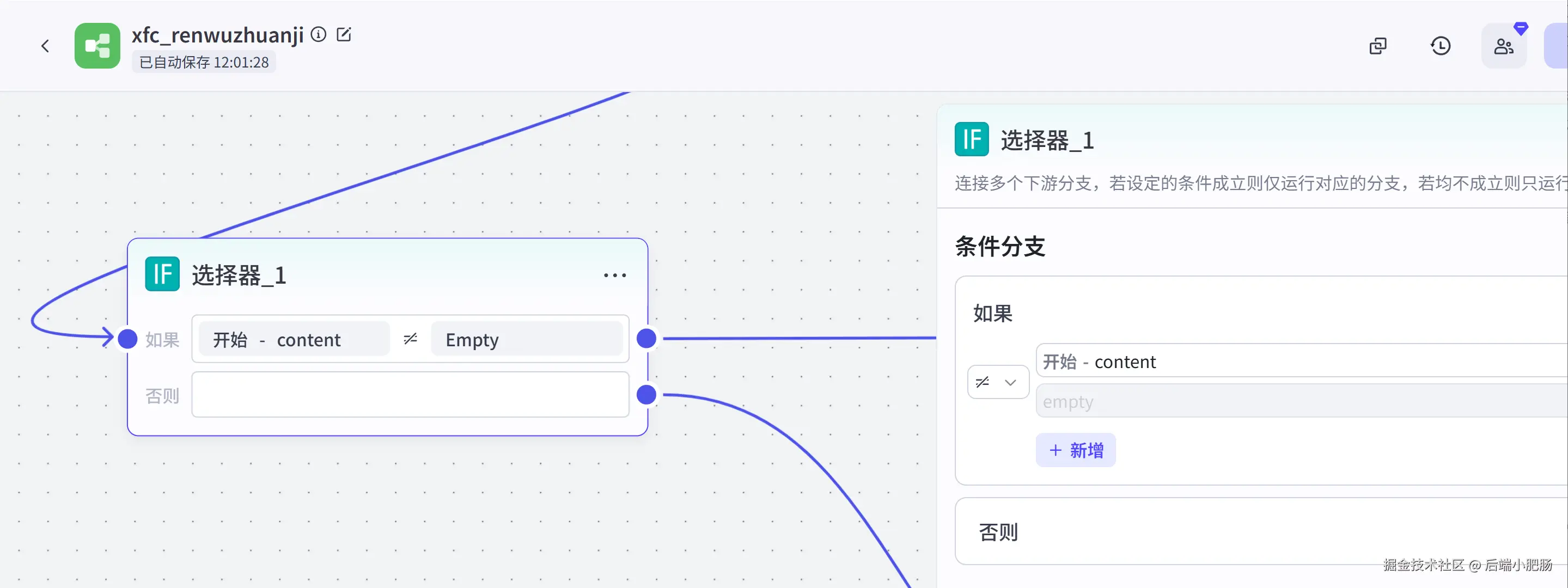The image size is (1568, 588).
Task: Click the IF icon on canvas node
Action: (x=162, y=274)
